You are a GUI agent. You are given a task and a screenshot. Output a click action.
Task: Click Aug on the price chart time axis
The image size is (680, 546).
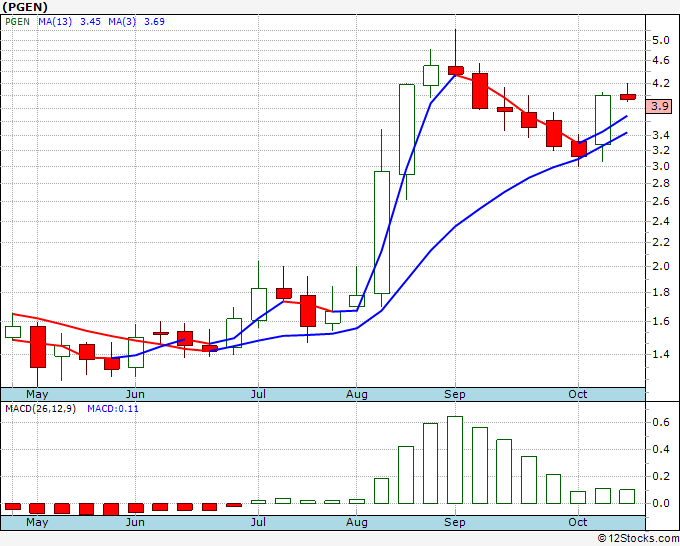pyautogui.click(x=356, y=394)
